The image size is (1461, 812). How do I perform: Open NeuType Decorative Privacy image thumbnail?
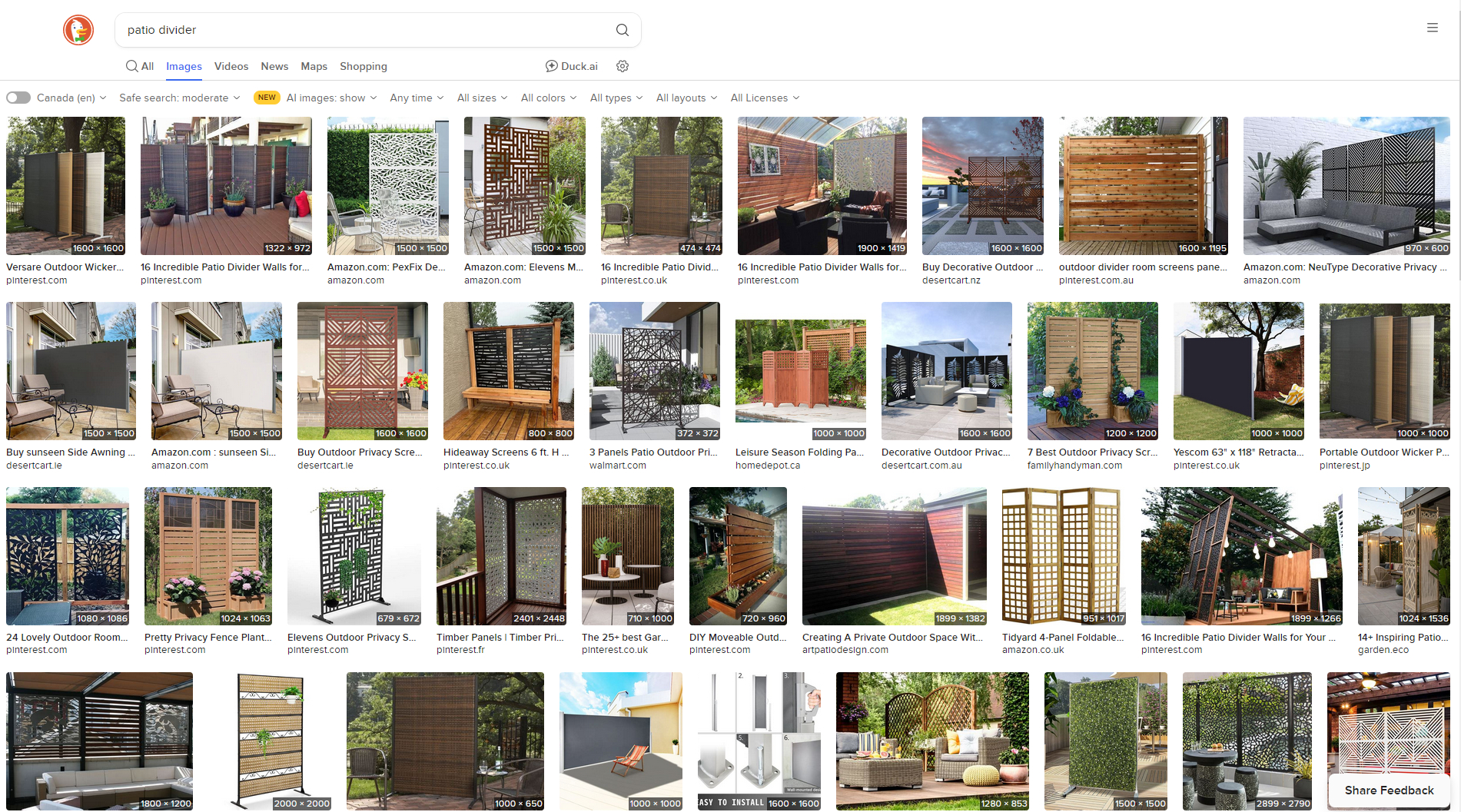click(x=1346, y=186)
